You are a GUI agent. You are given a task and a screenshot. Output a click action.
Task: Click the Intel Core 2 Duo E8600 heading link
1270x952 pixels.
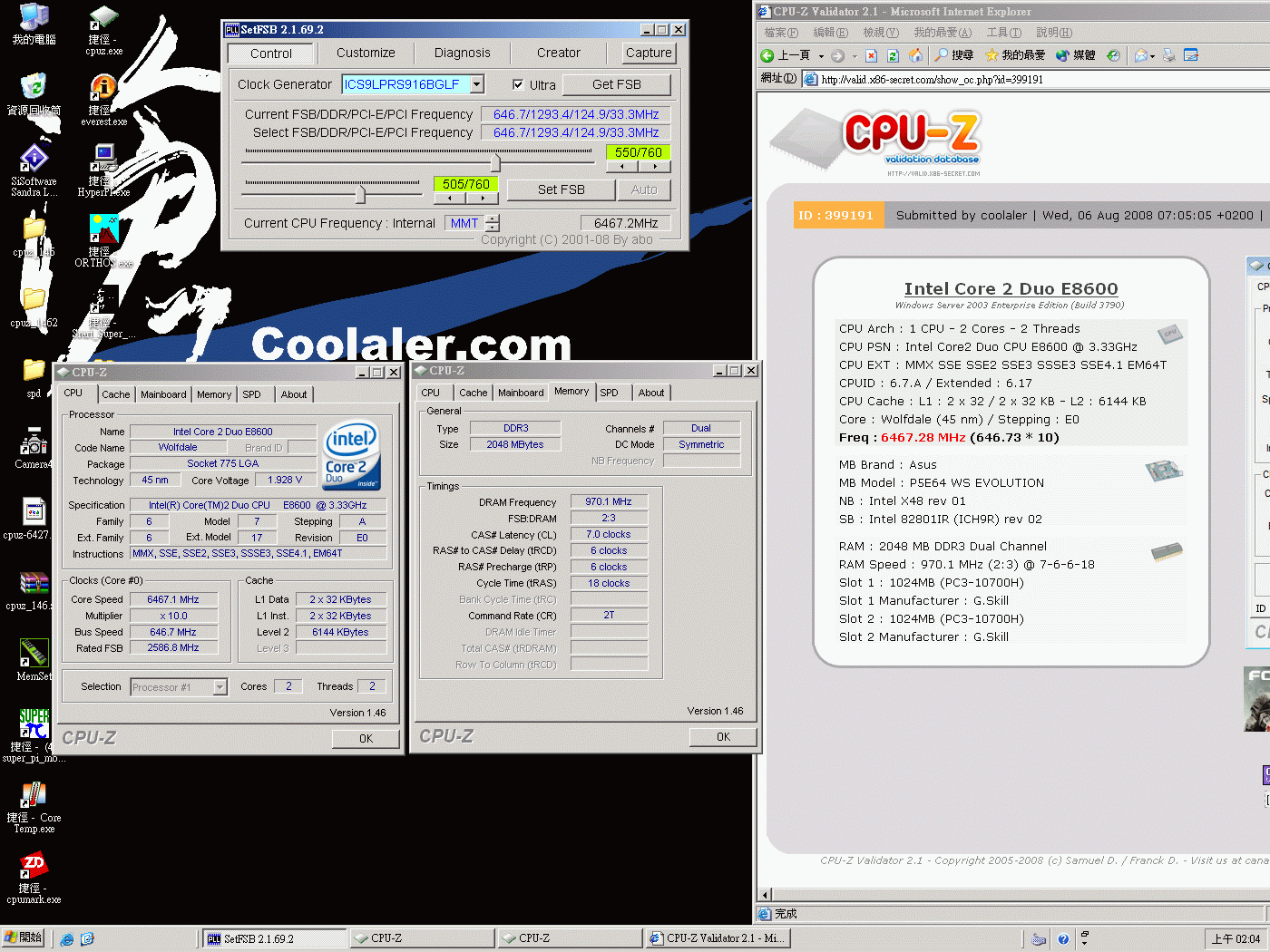pyautogui.click(x=1011, y=289)
